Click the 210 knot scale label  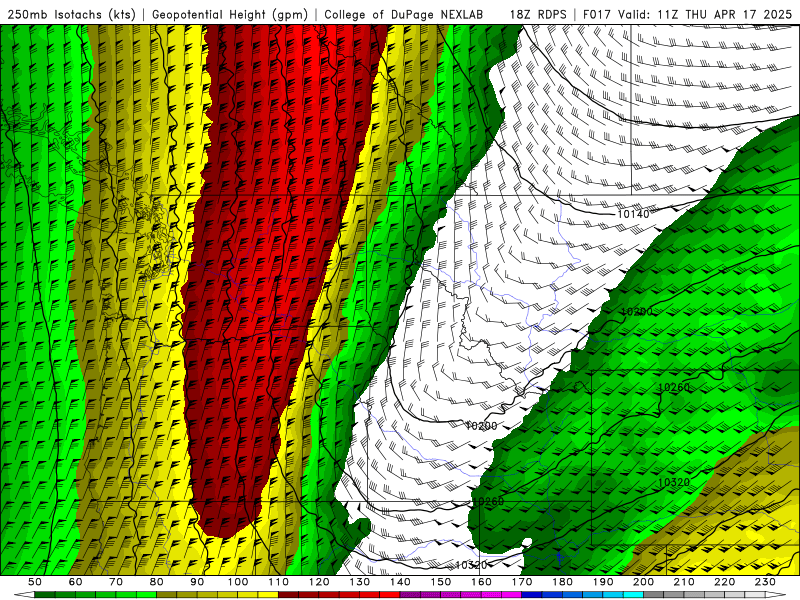(684, 582)
